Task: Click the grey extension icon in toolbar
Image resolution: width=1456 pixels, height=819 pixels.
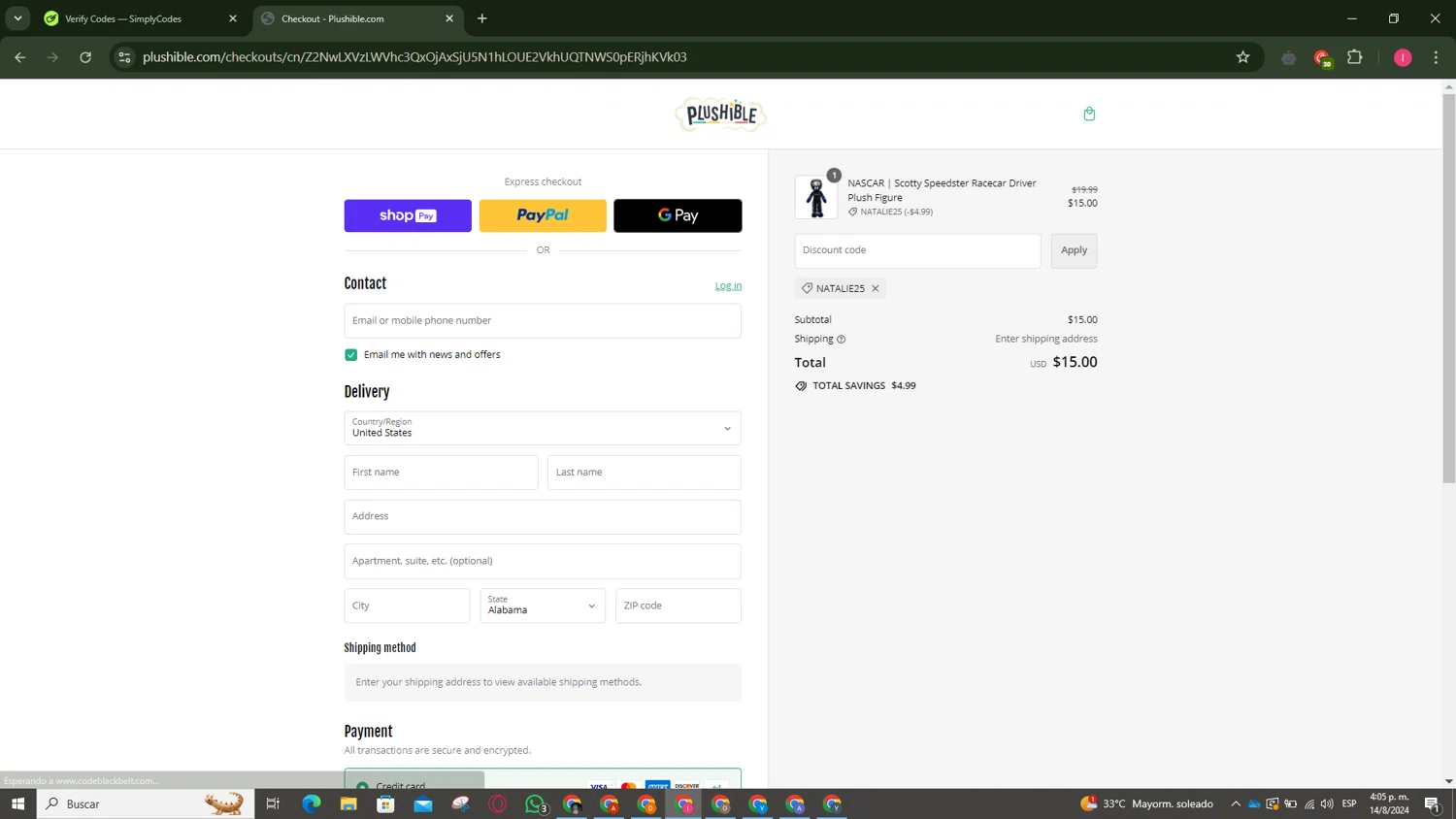Action: pos(1289,58)
